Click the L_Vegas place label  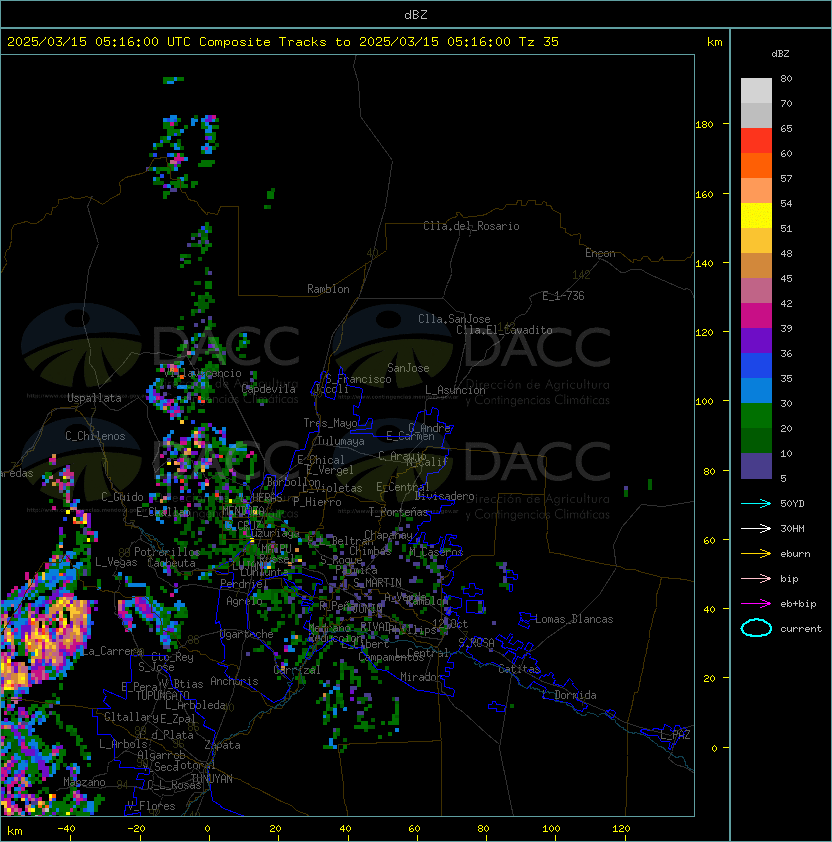116,562
